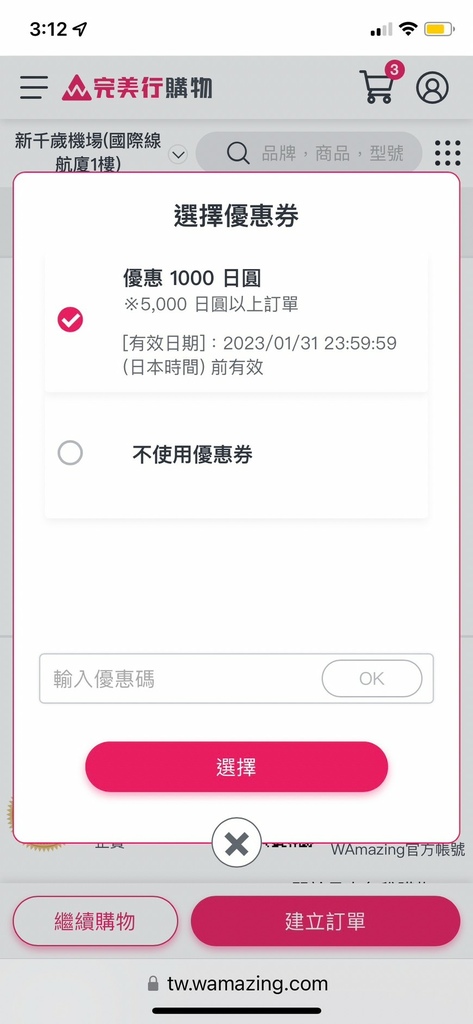Close the coupon dialog with X

tap(236, 842)
